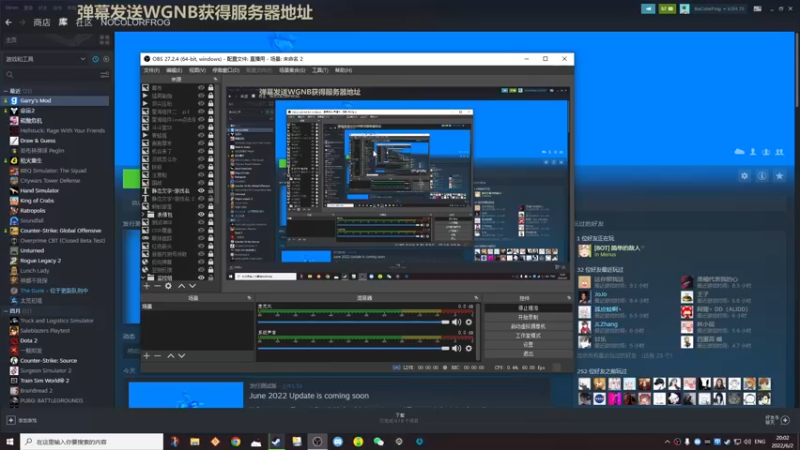Click the system sound volume slider

click(354, 348)
